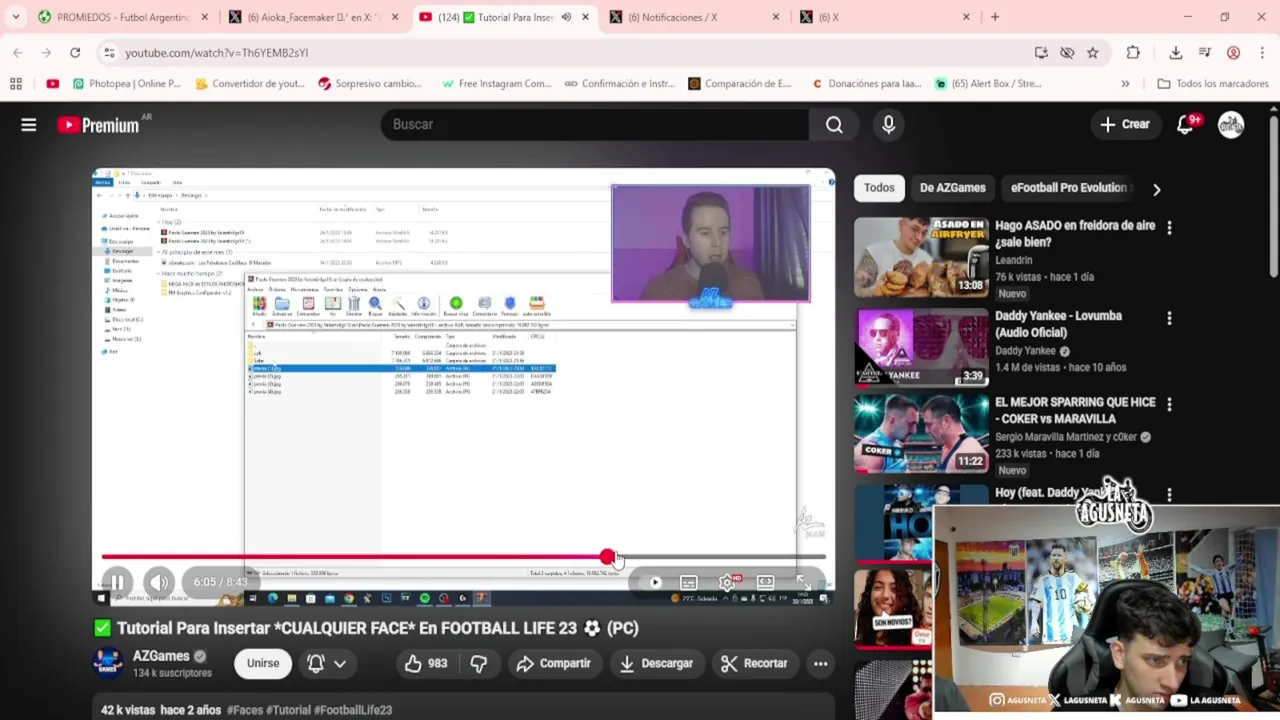Toggle autoplay switch in the player
Viewport: 1280px width, 720px height.
pyautogui.click(x=655, y=582)
